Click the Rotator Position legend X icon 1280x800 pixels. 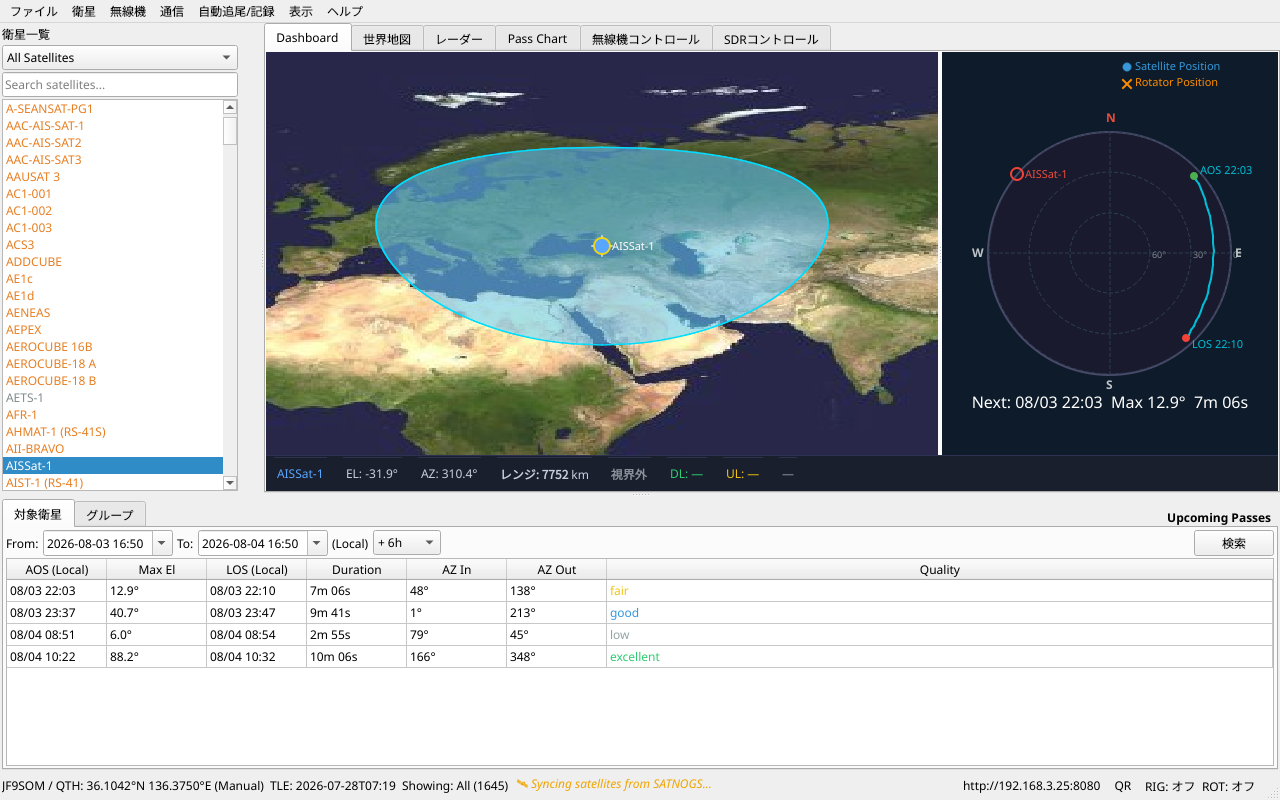(x=1127, y=83)
